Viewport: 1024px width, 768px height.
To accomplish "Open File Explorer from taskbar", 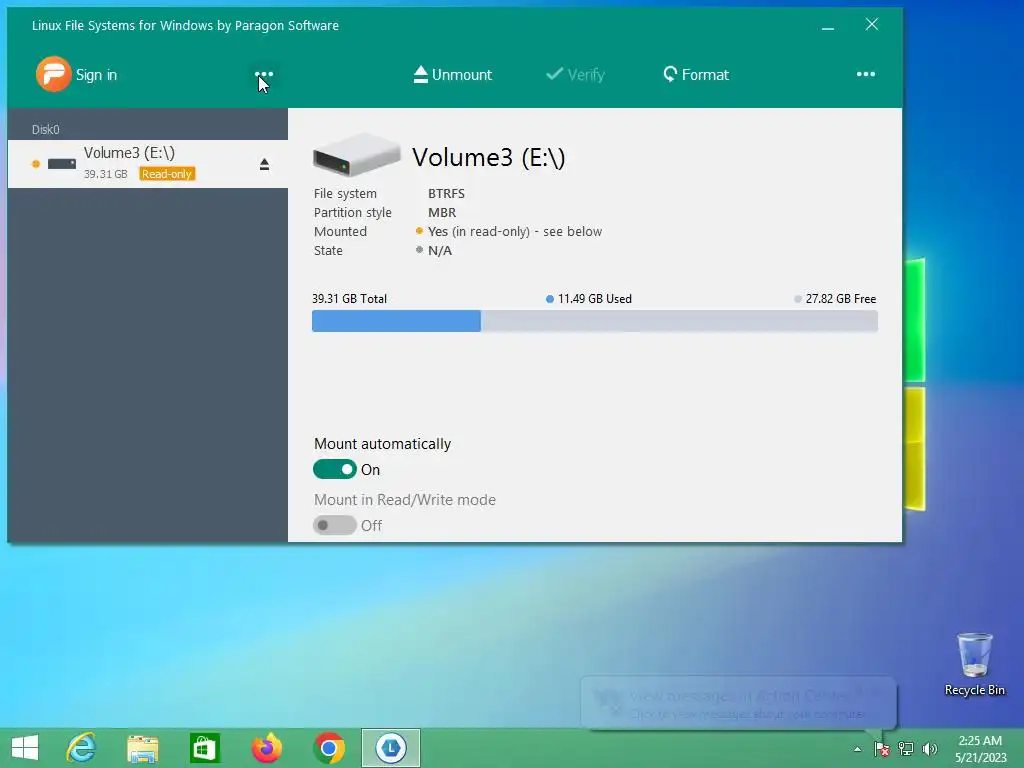I will [142, 748].
